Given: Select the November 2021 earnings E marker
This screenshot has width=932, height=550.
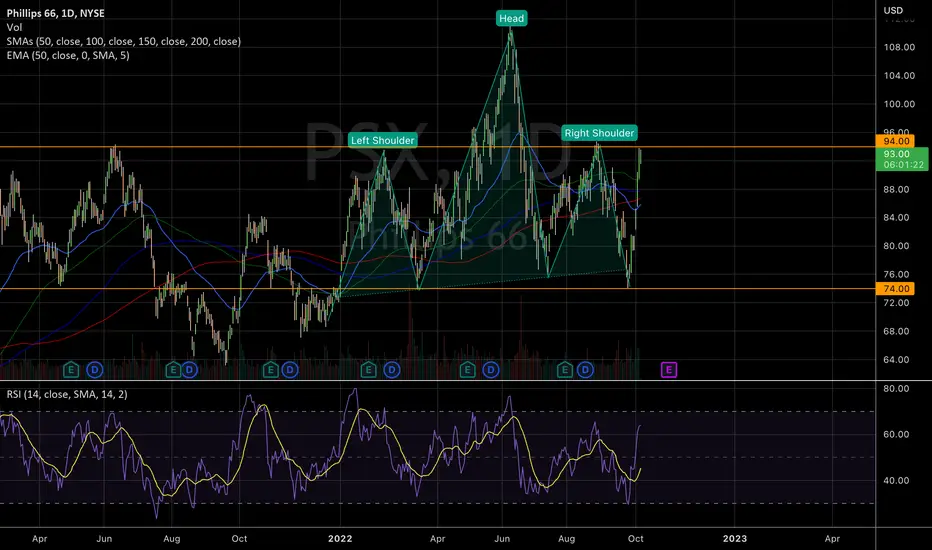Looking at the screenshot, I should tap(271, 370).
